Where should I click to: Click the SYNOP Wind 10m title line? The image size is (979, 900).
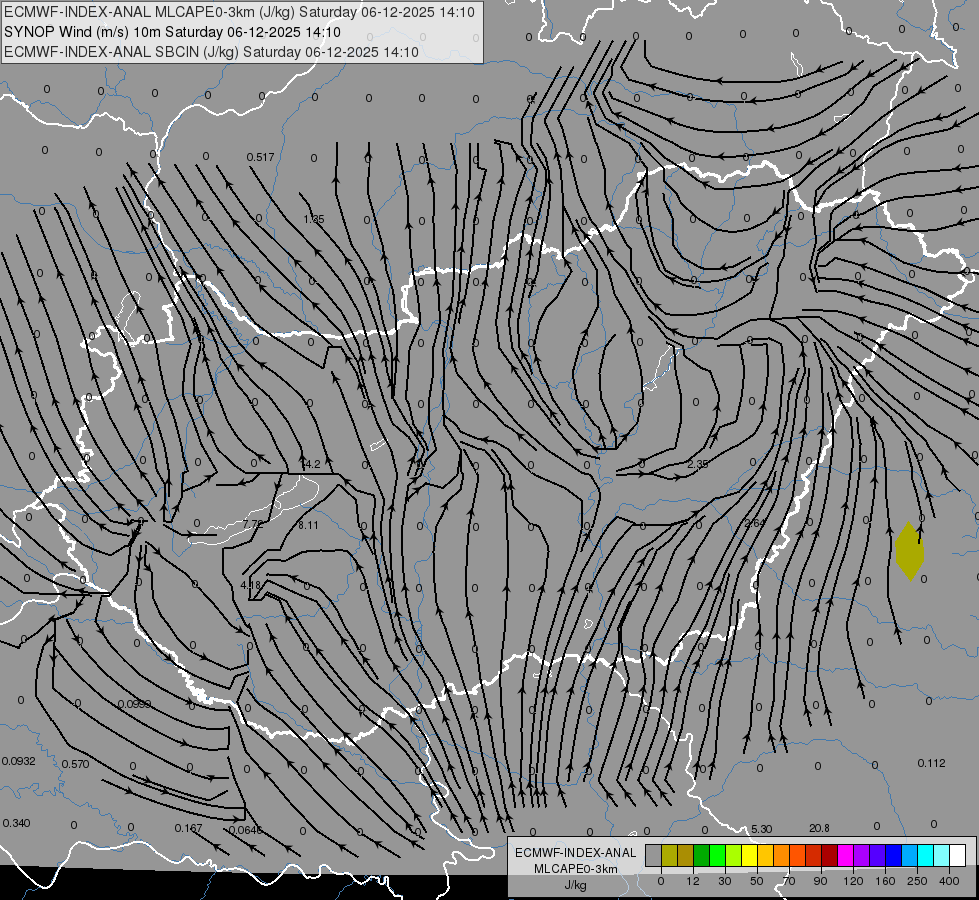pyautogui.click(x=172, y=32)
